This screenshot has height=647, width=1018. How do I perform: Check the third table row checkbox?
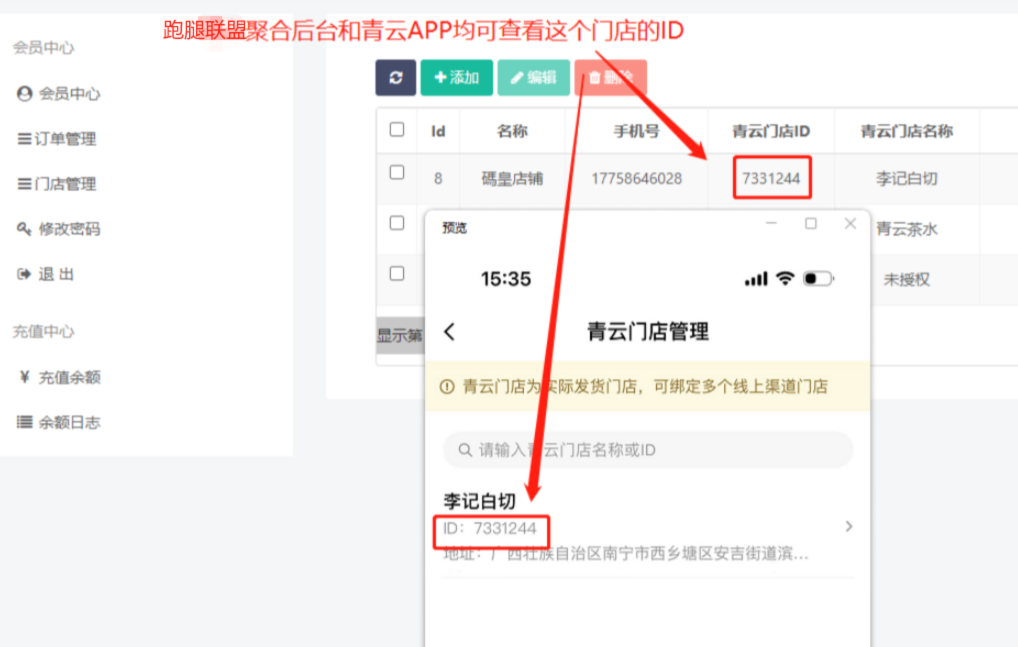(397, 273)
